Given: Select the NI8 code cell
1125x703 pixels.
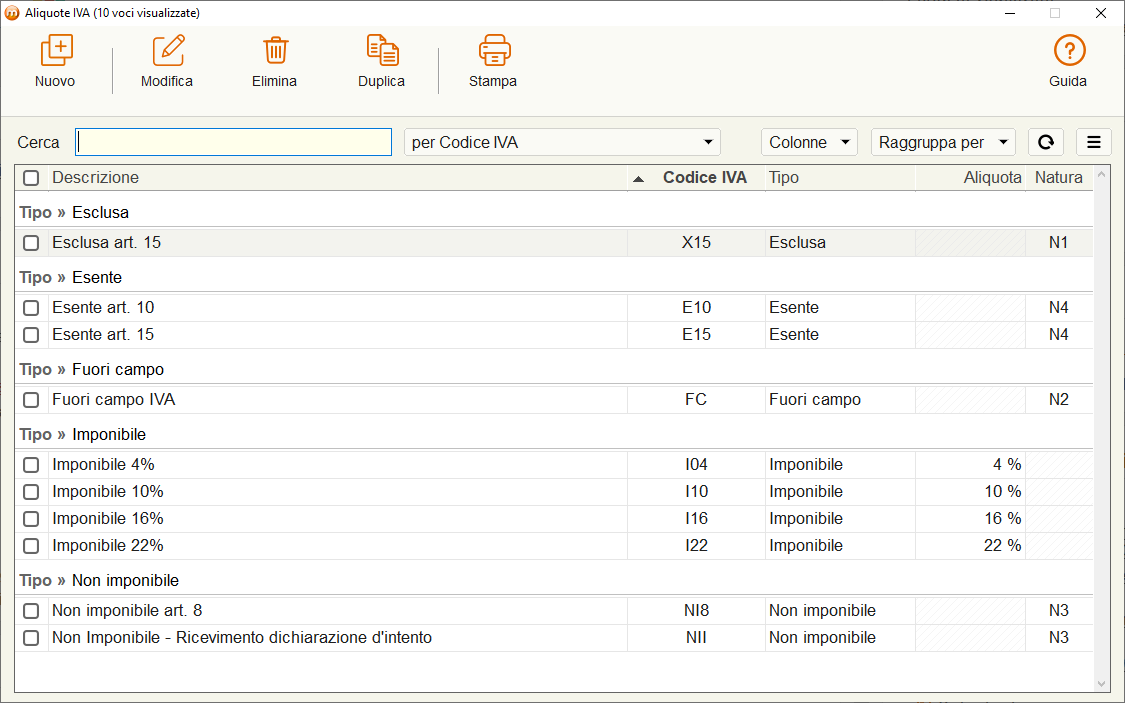Looking at the screenshot, I should coord(696,610).
